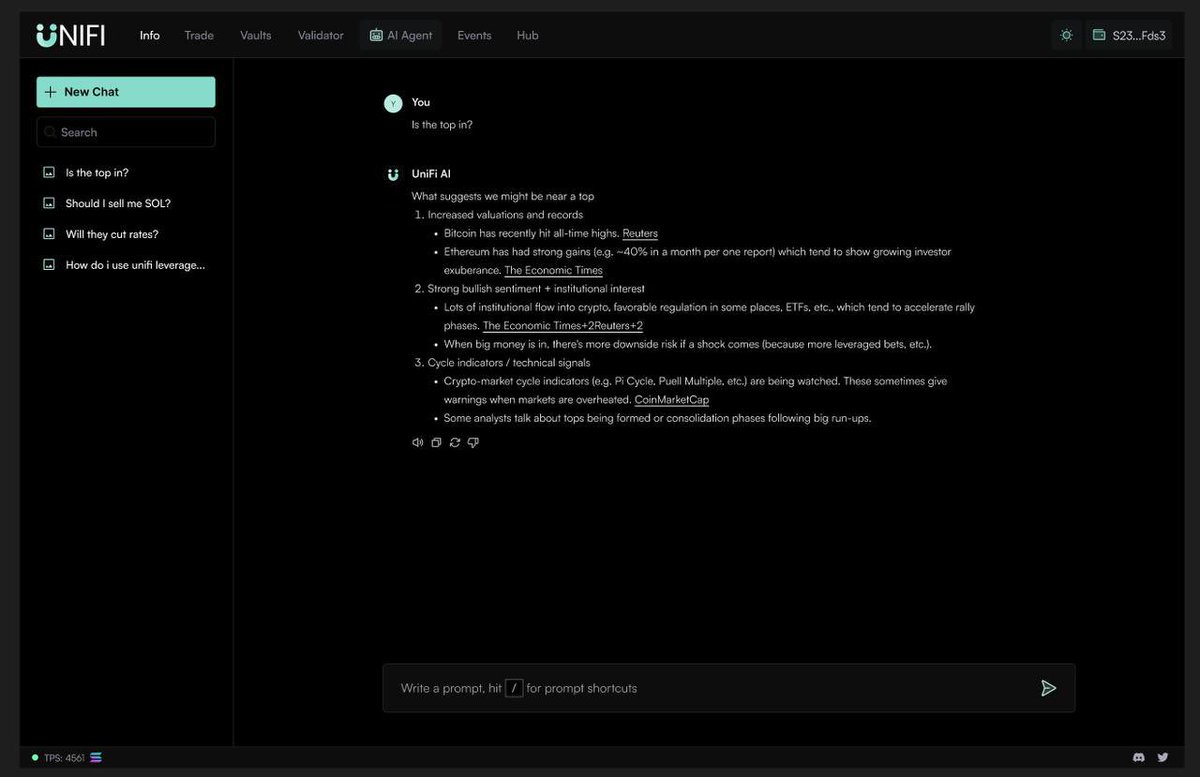Click the prompt input field

[729, 688]
